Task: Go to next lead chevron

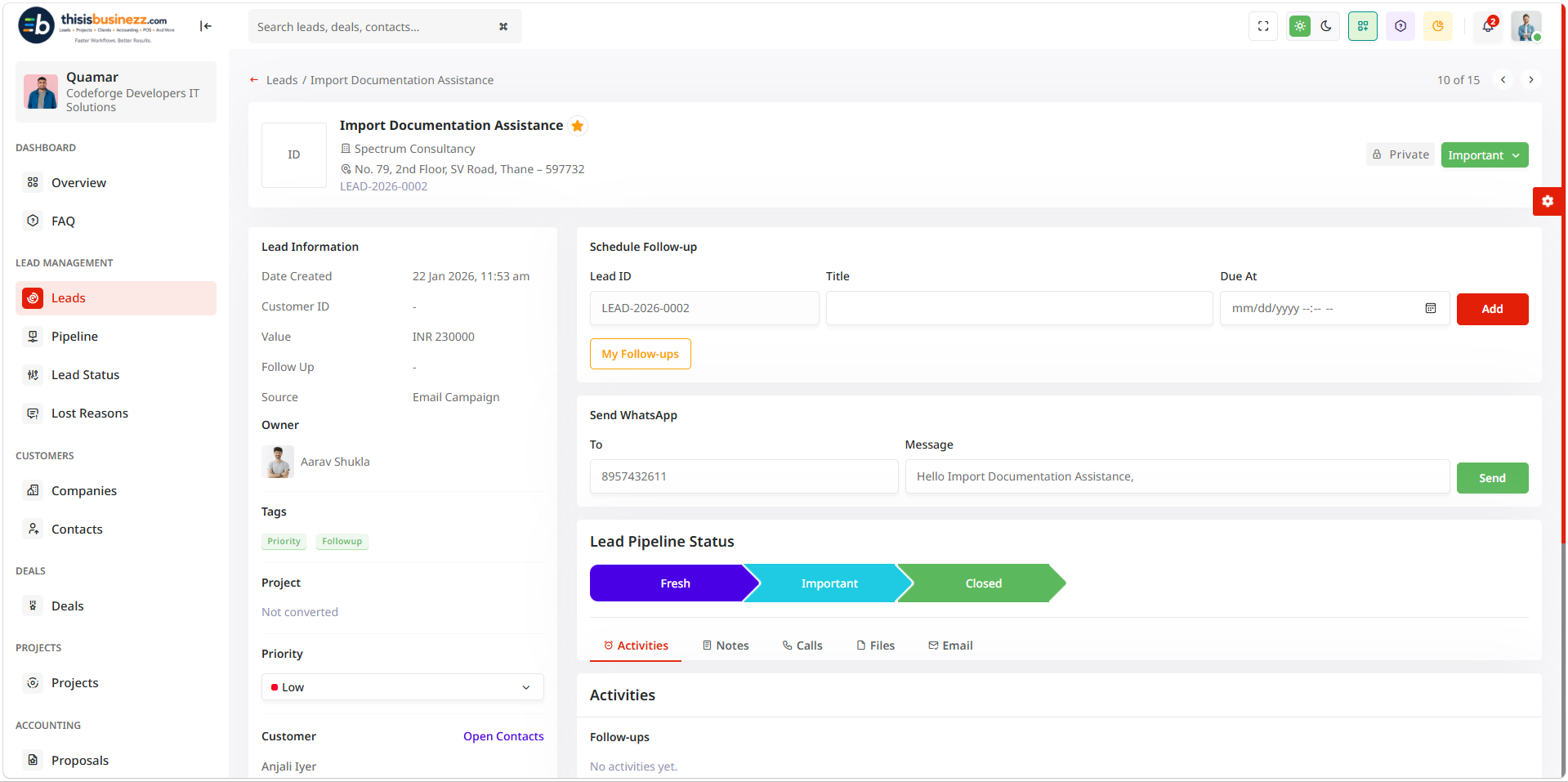Action: pos(1531,80)
